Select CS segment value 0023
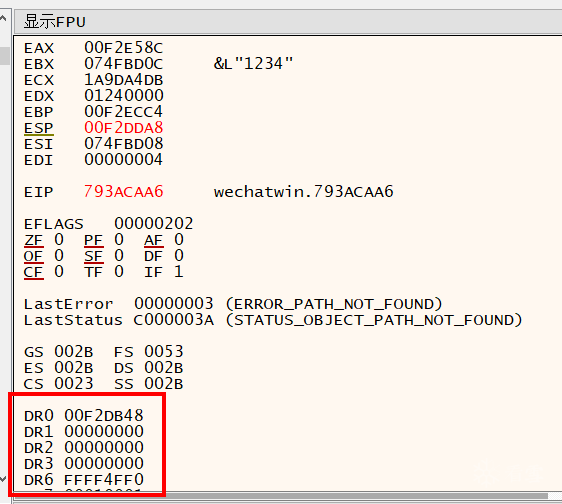 pos(74,384)
